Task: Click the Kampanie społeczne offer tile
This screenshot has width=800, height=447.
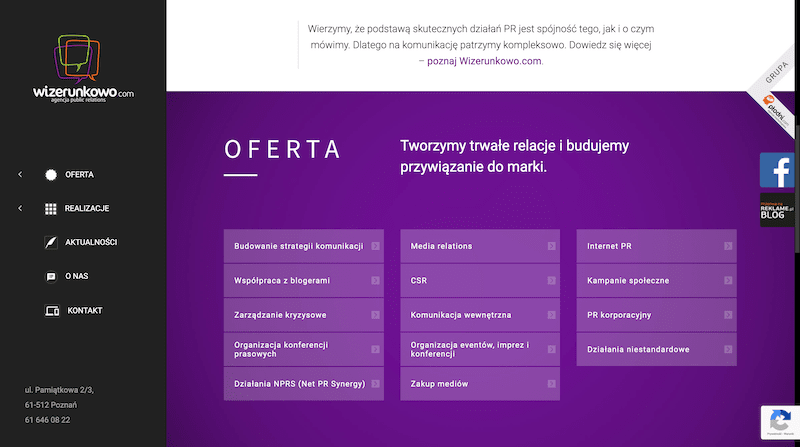Action: 656,281
